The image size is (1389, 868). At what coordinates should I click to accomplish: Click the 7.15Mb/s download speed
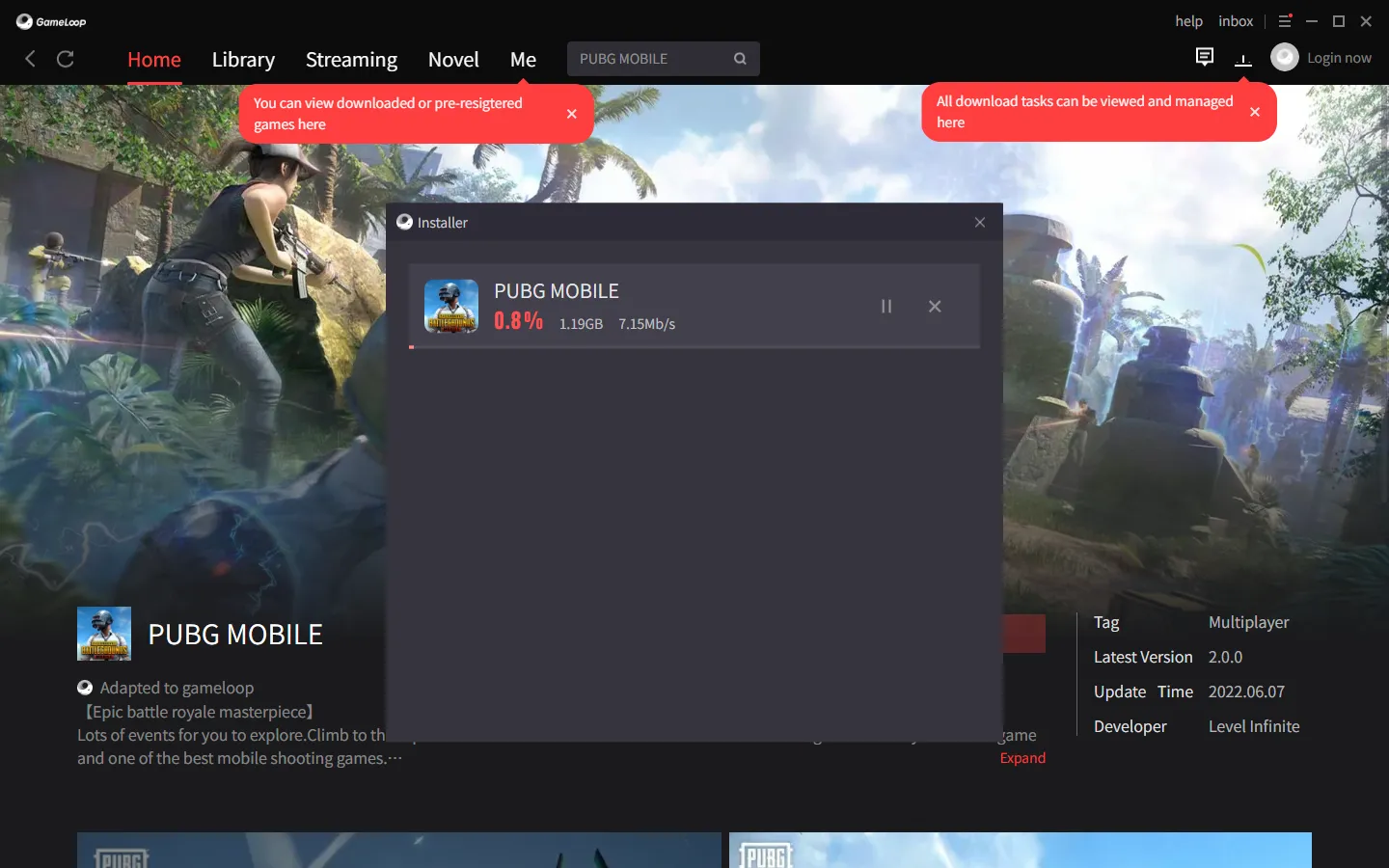(x=647, y=324)
